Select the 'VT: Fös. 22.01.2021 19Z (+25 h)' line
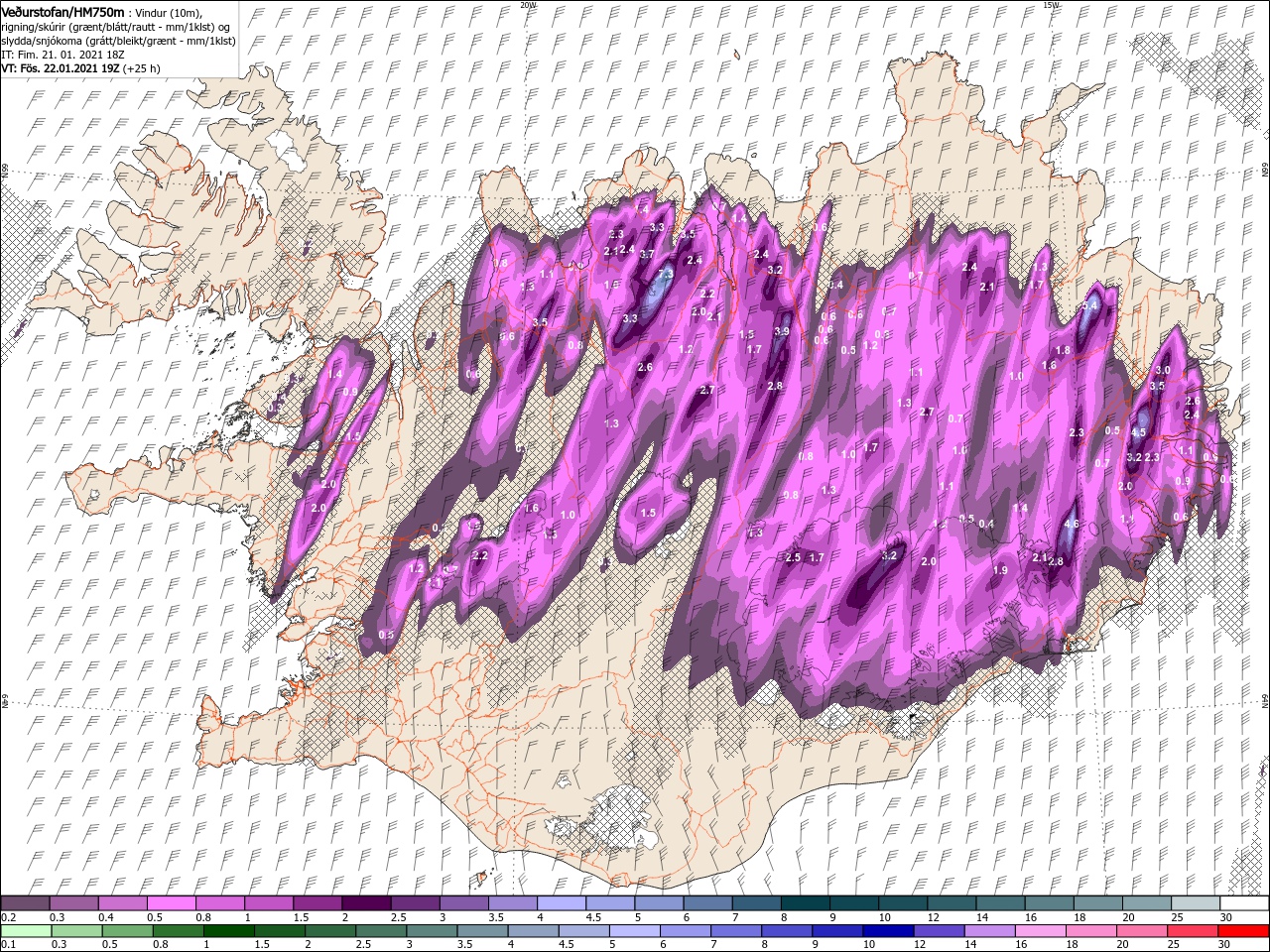 tap(80, 68)
